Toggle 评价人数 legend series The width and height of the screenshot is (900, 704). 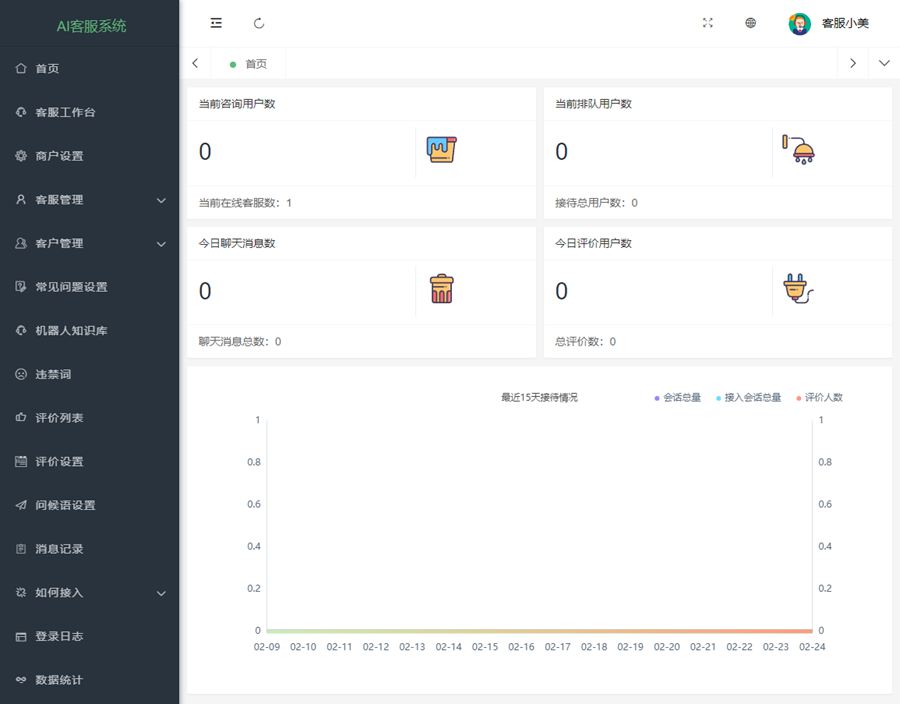pos(819,397)
